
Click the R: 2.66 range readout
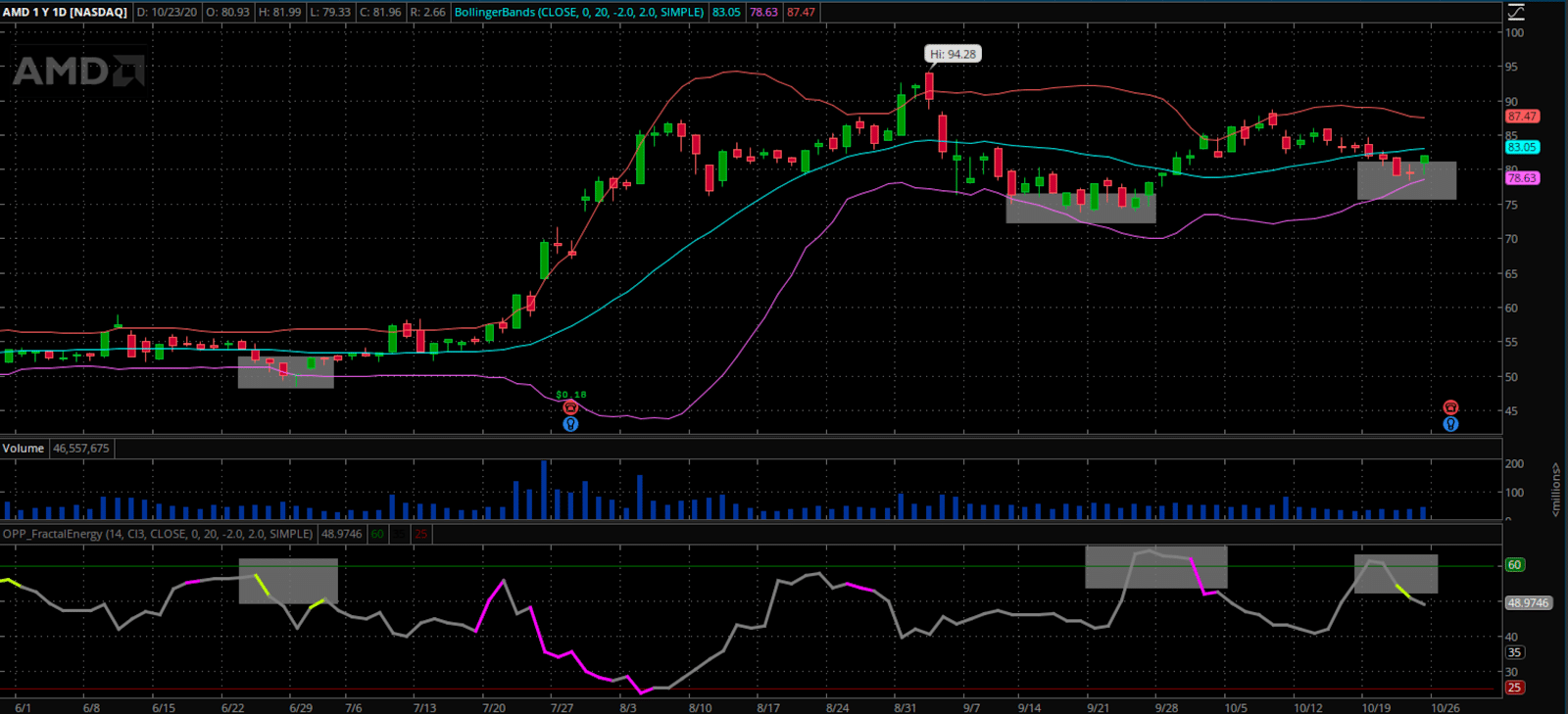(427, 12)
